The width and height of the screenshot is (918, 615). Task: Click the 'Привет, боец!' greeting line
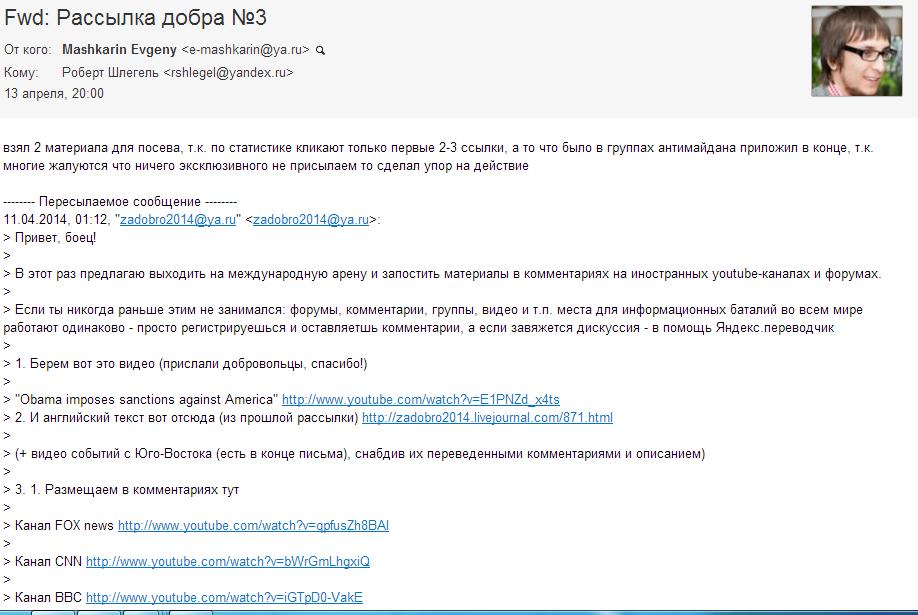55,238
